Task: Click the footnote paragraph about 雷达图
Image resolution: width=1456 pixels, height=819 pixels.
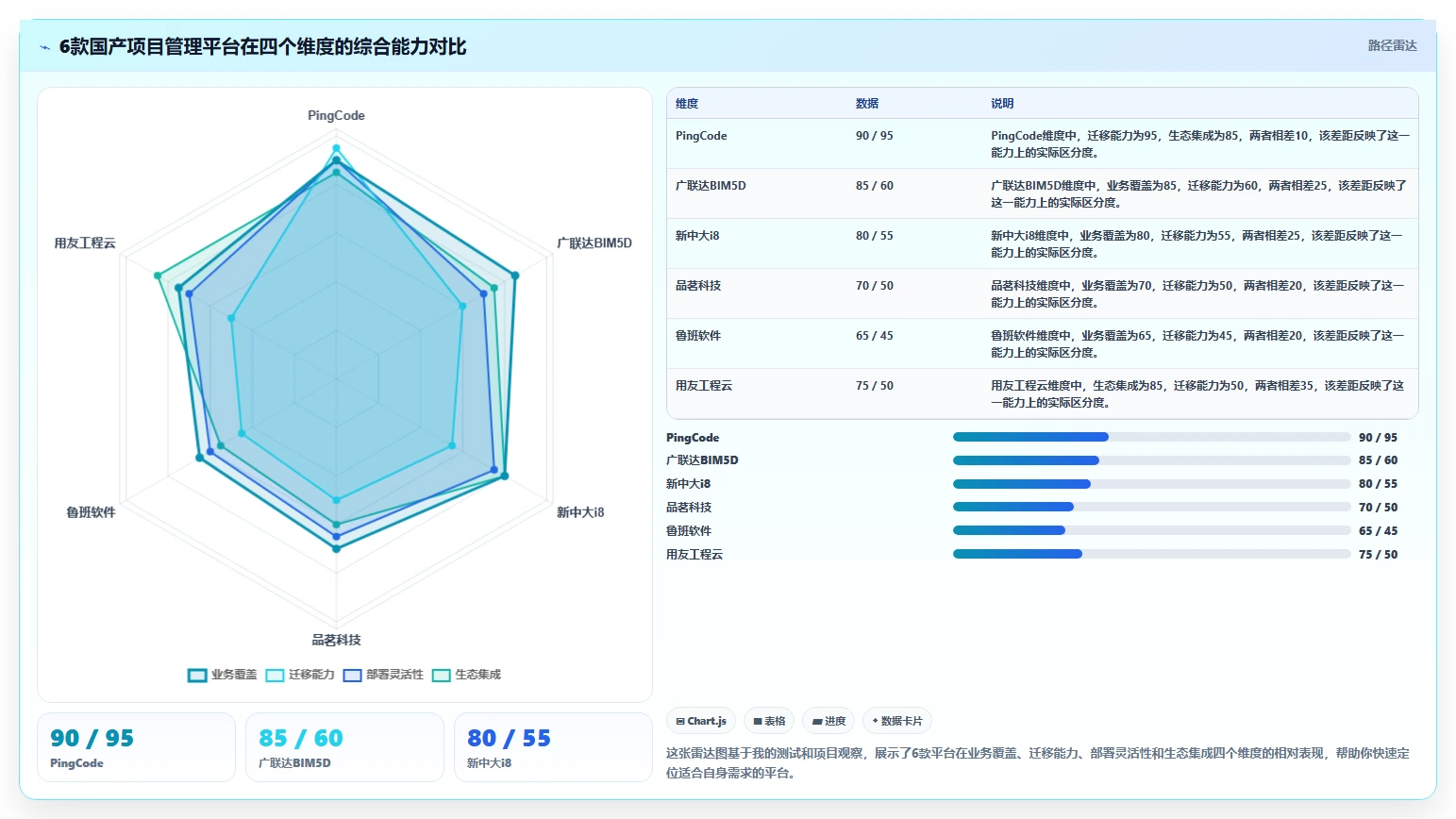Action: pyautogui.click(x=1038, y=763)
